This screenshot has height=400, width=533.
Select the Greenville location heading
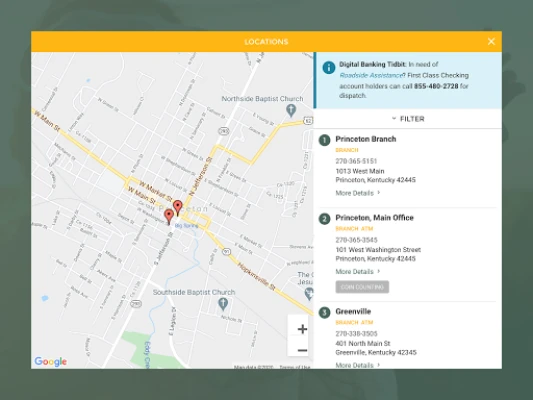point(353,312)
